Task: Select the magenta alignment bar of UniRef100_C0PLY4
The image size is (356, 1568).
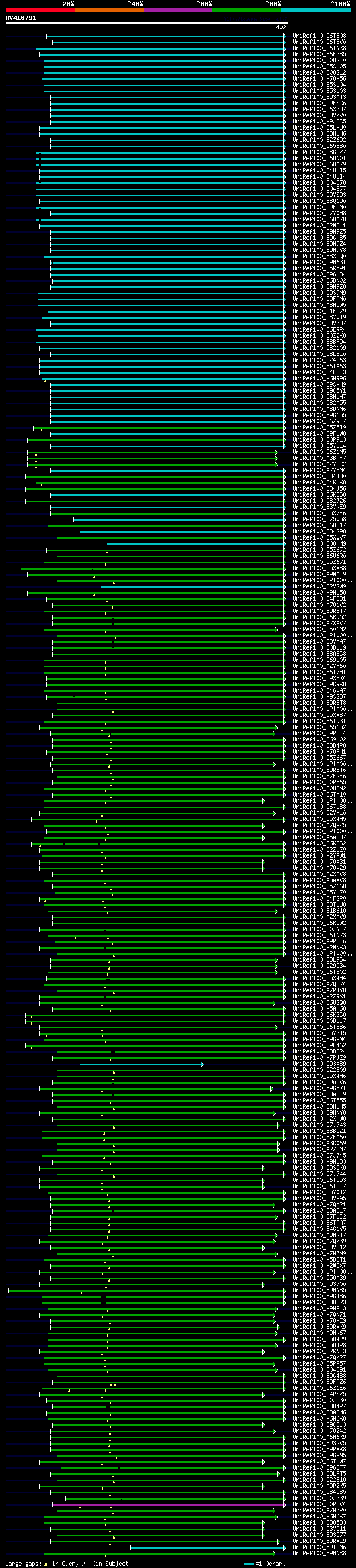Action: pyautogui.click(x=169, y=1505)
